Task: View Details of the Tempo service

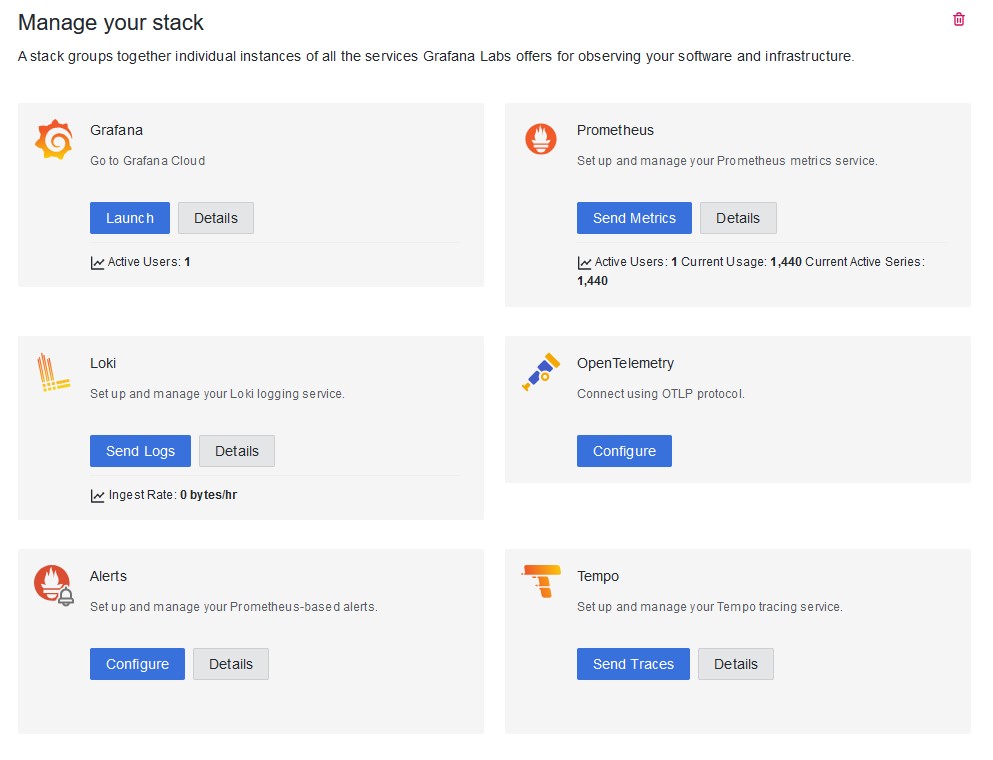Action: 735,664
